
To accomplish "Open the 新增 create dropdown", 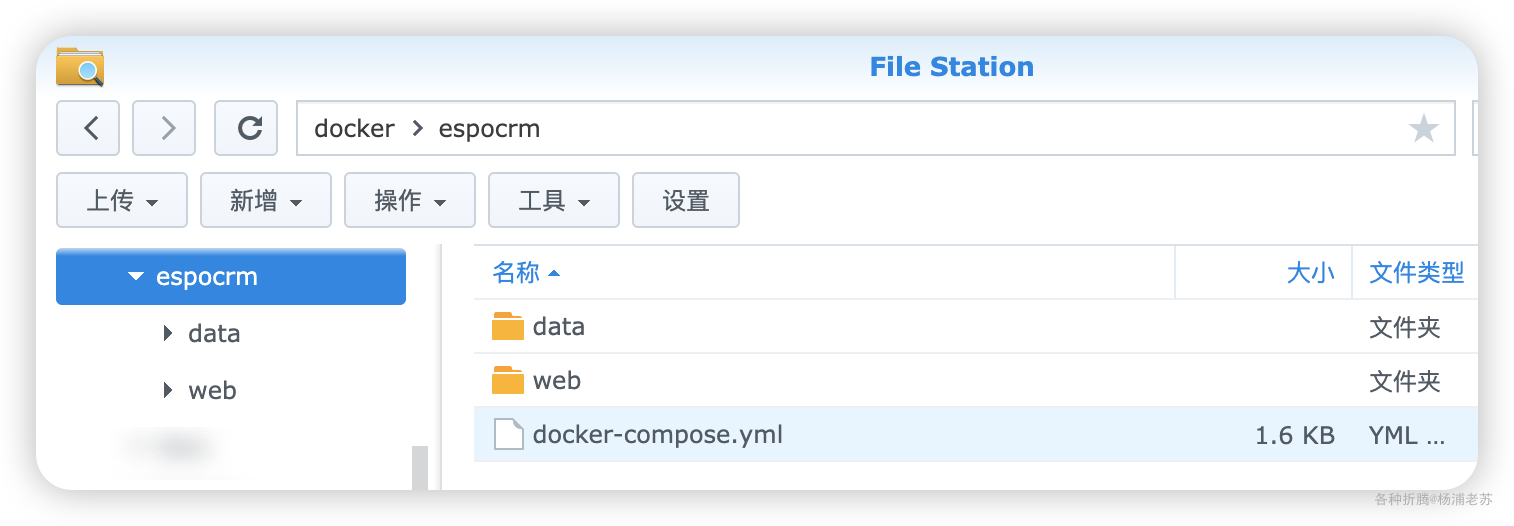I will (x=266, y=201).
